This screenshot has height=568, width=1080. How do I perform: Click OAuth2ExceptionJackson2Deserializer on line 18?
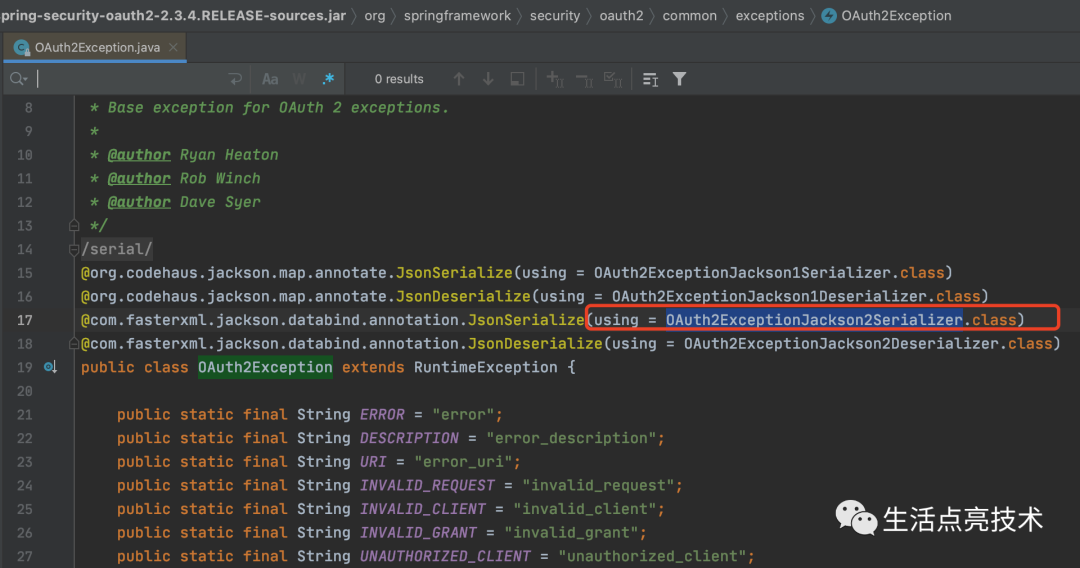(841, 344)
